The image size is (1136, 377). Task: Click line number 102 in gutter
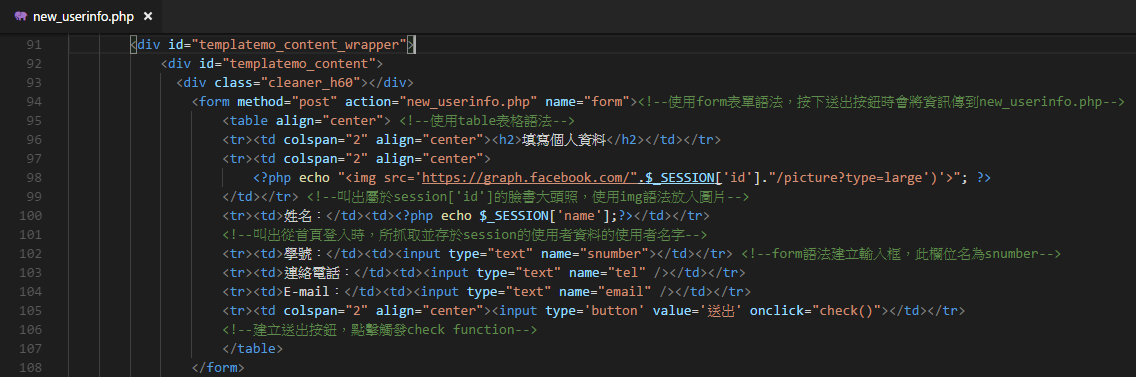[30, 253]
